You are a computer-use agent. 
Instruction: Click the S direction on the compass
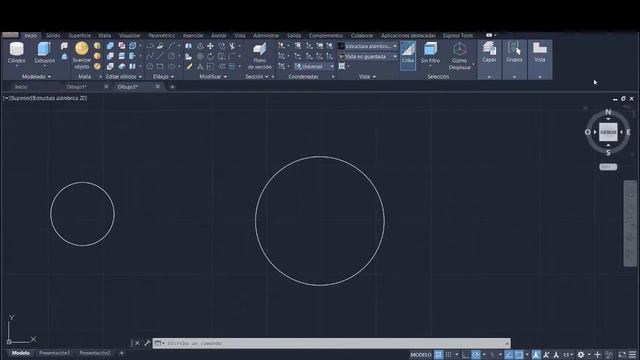(x=608, y=152)
